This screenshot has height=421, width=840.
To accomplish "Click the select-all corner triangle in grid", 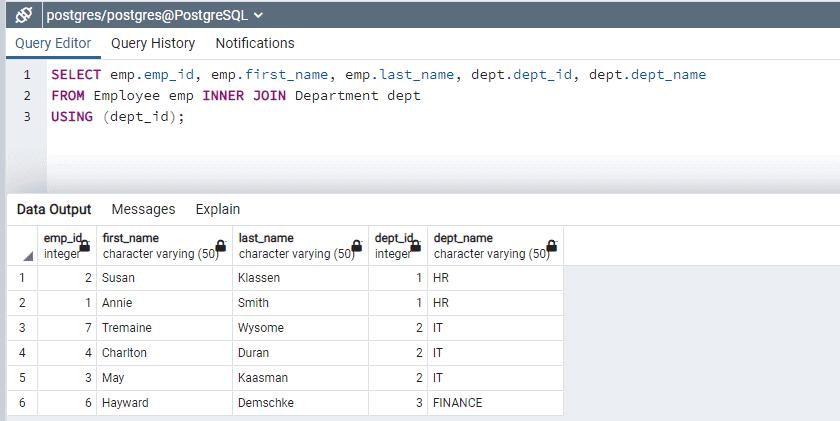I will point(27,256).
